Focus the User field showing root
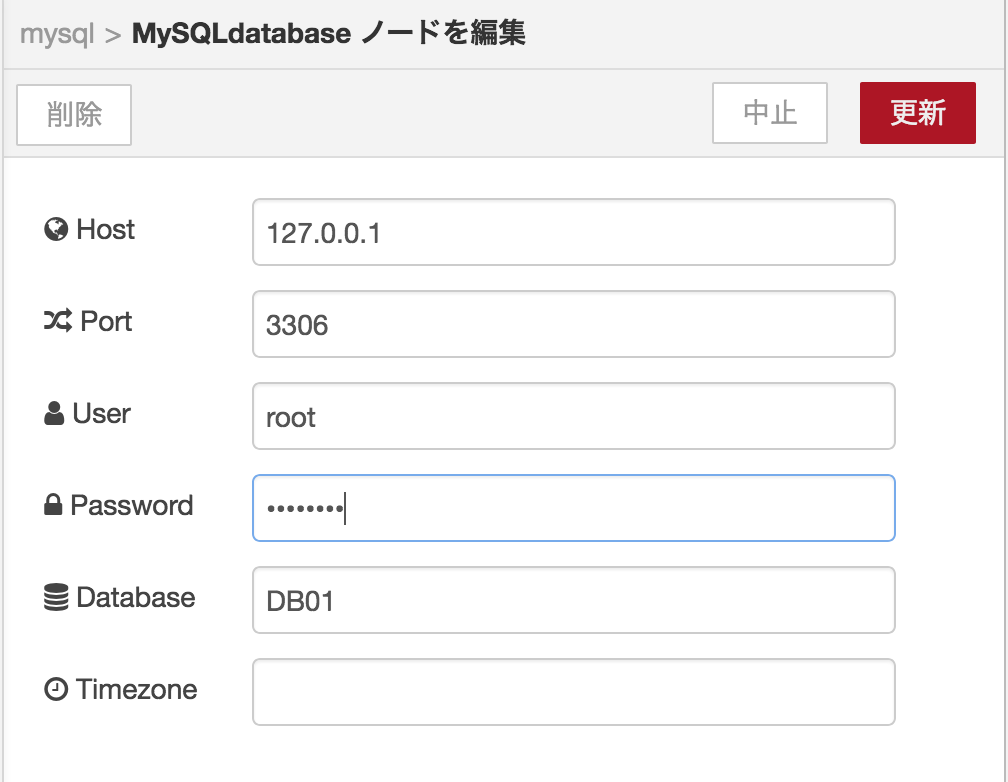Viewport: 1008px width, 782px height. click(x=573, y=416)
